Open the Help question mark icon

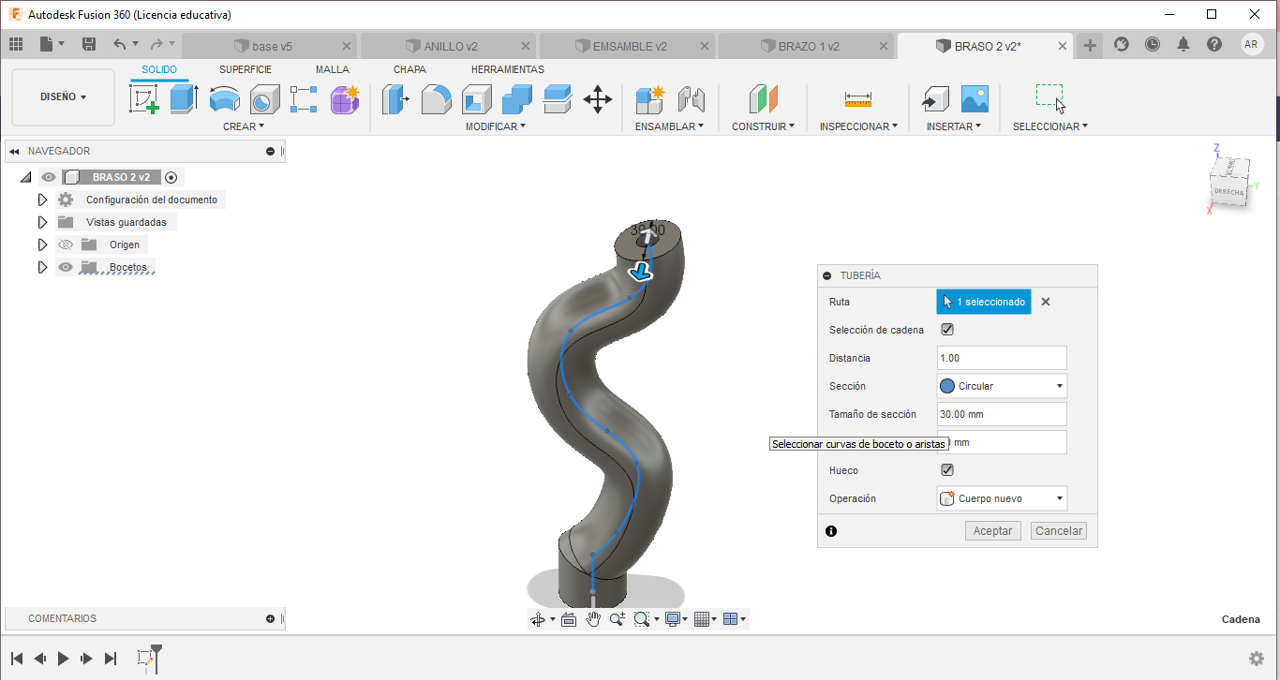click(1214, 45)
